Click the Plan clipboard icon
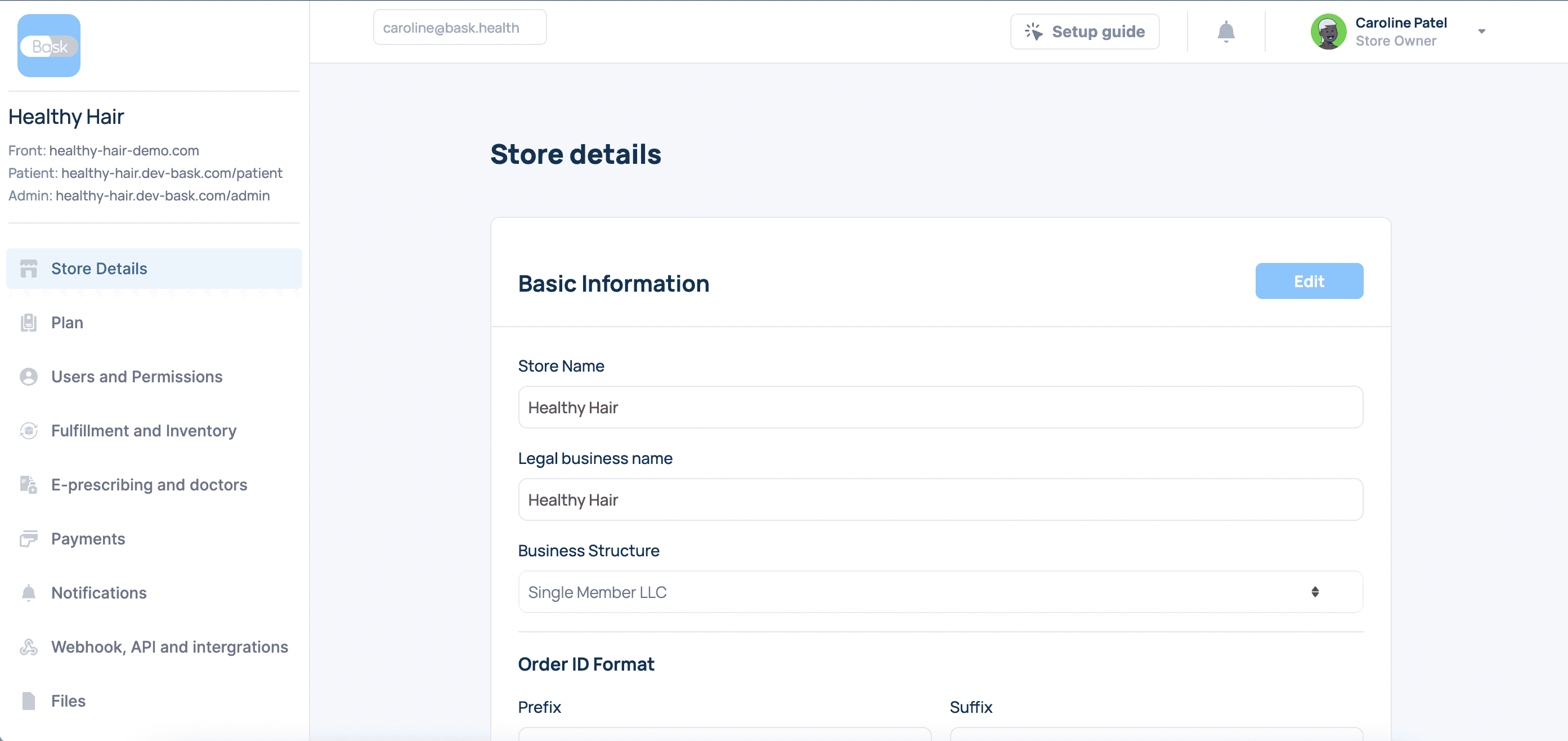The width and height of the screenshot is (1568, 741). point(29,323)
